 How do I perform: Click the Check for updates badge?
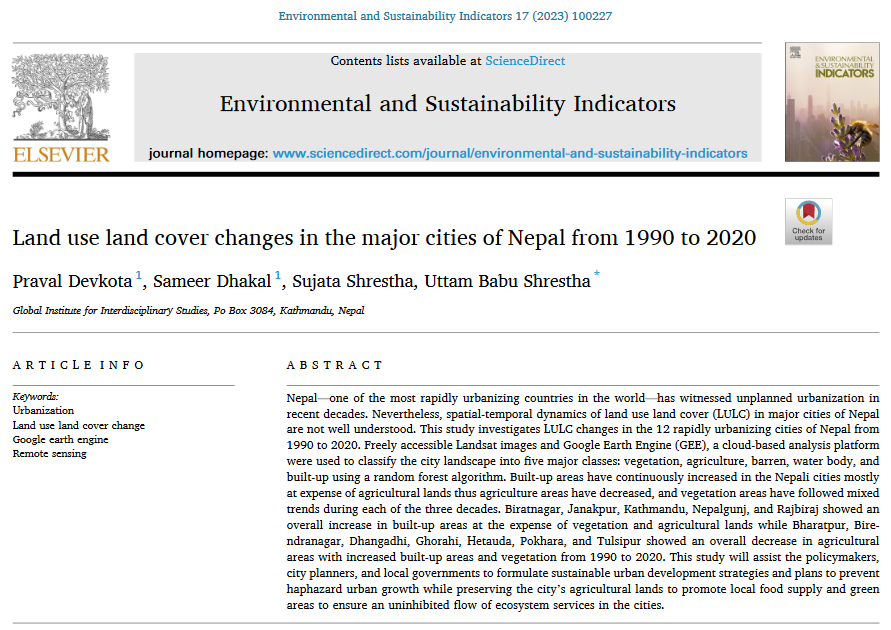808,221
